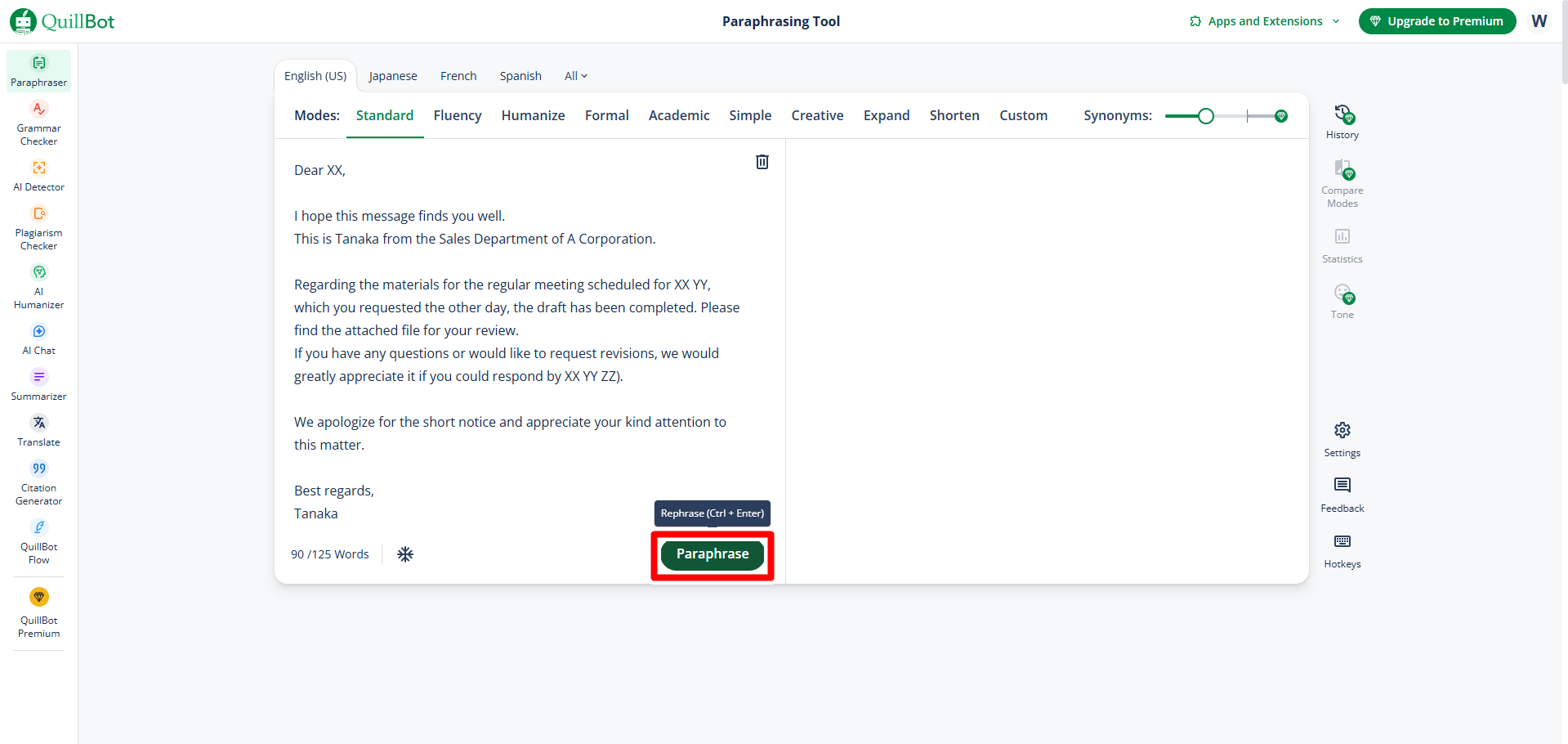Open the Translate tool
The height and width of the screenshot is (744, 1568).
(x=38, y=431)
